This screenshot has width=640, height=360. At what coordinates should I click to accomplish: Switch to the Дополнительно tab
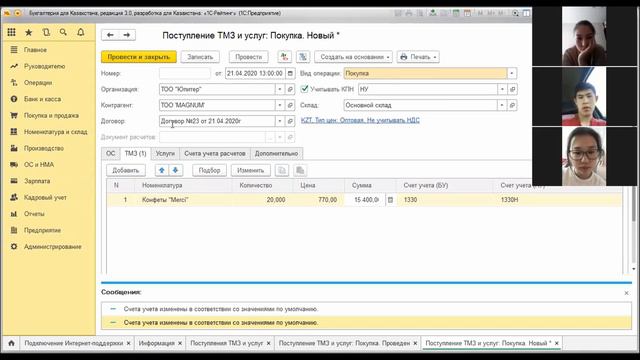point(276,153)
